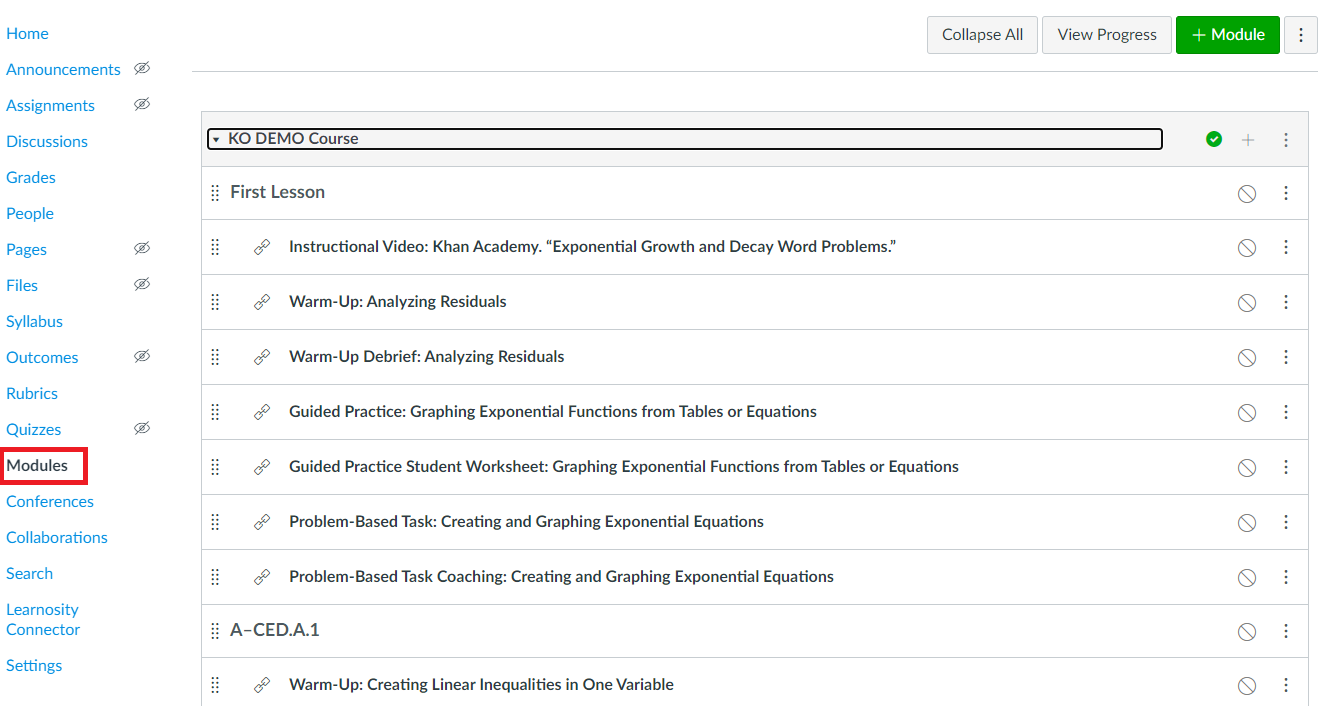Image resolution: width=1325 pixels, height=706 pixels.
Task: Click link icon beside Instructional Video item
Action: pos(262,247)
